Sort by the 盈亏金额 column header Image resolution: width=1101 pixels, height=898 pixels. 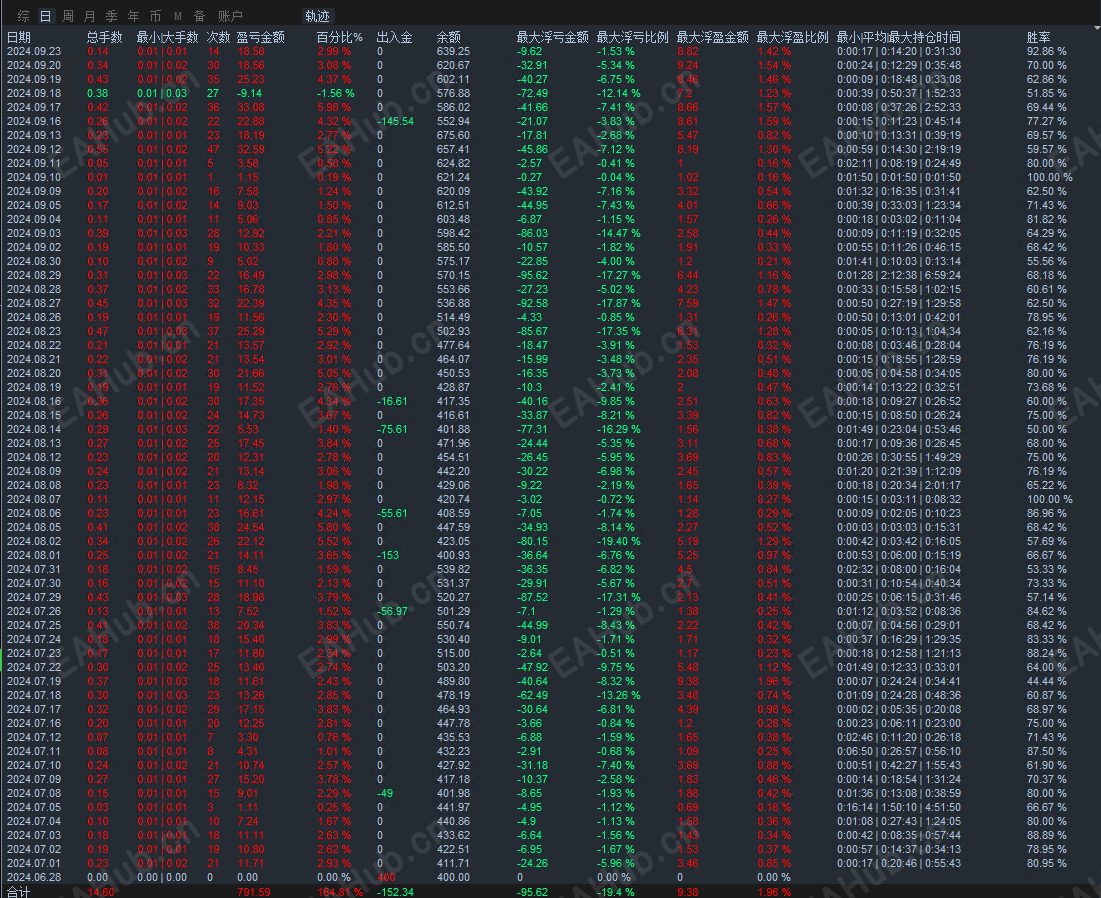pyautogui.click(x=261, y=37)
